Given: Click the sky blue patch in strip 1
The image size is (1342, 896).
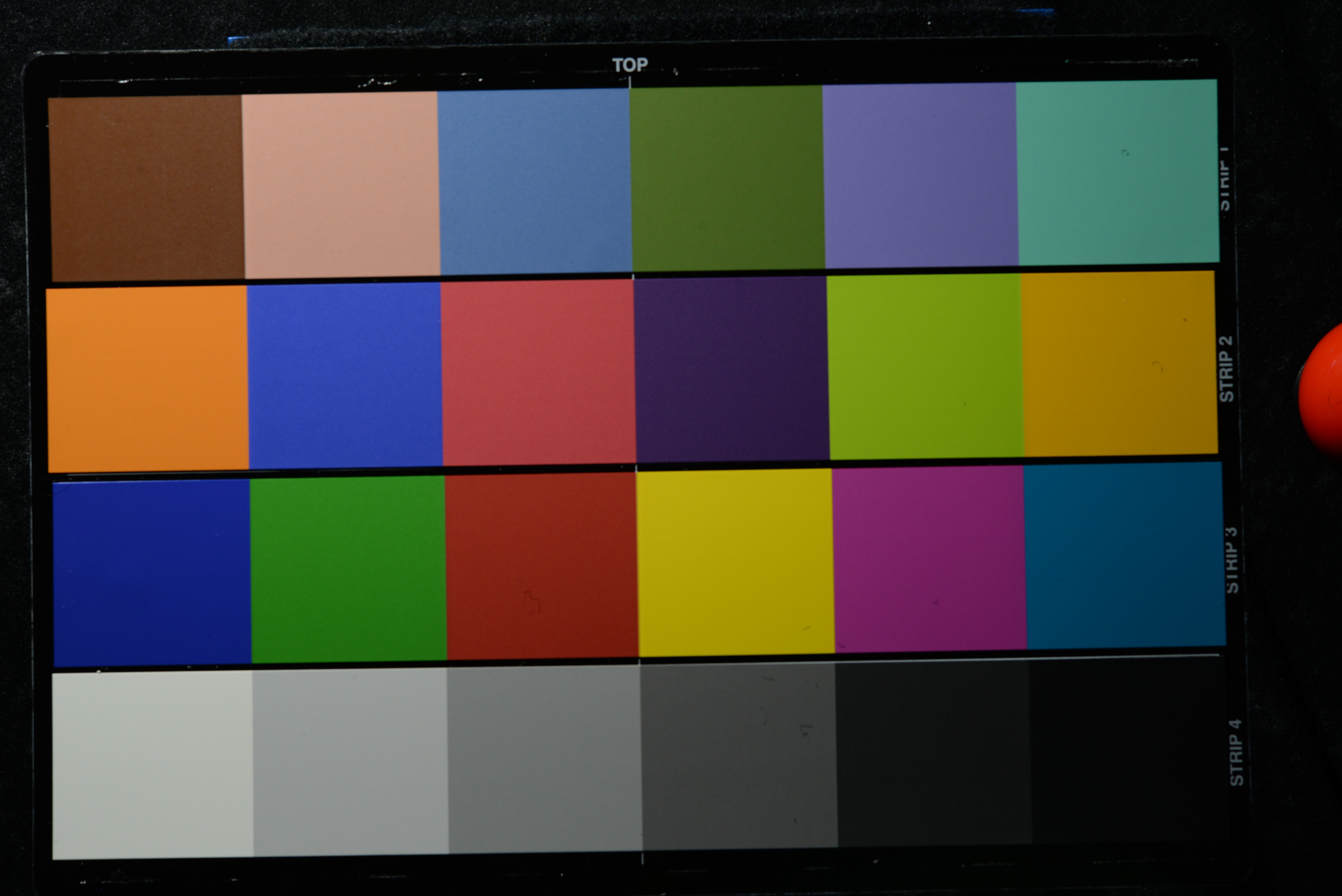Looking at the screenshot, I should click(x=535, y=181).
